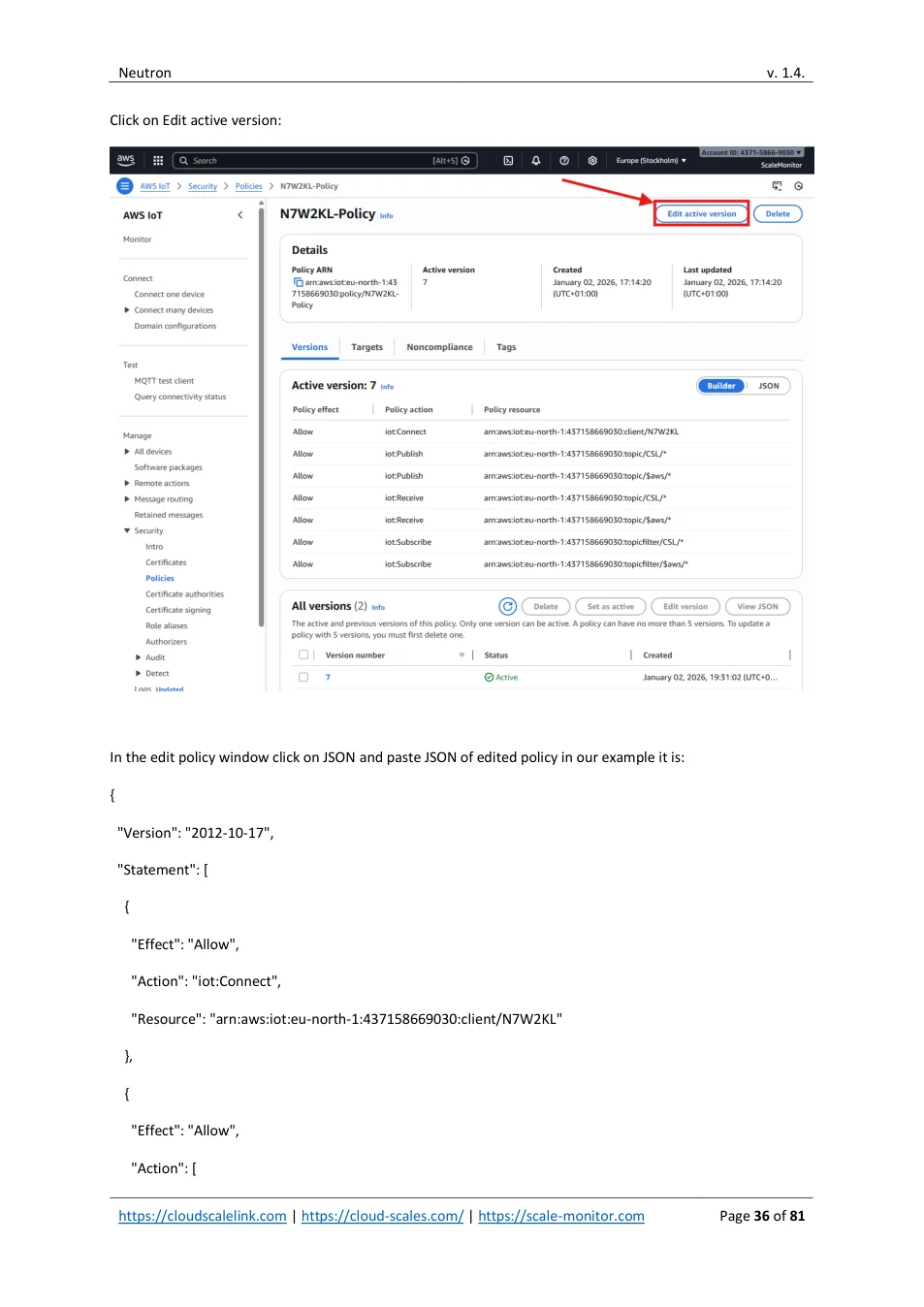Click the clock icon below the account bar
Image resolution: width=924 pixels, height=1307 pixels.
coord(799,186)
